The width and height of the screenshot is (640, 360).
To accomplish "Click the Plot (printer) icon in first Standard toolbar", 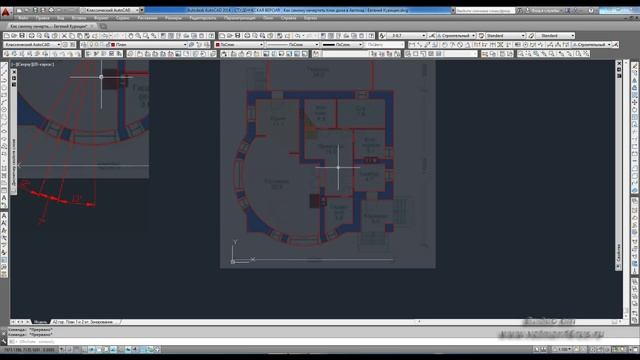I will coord(31,36).
